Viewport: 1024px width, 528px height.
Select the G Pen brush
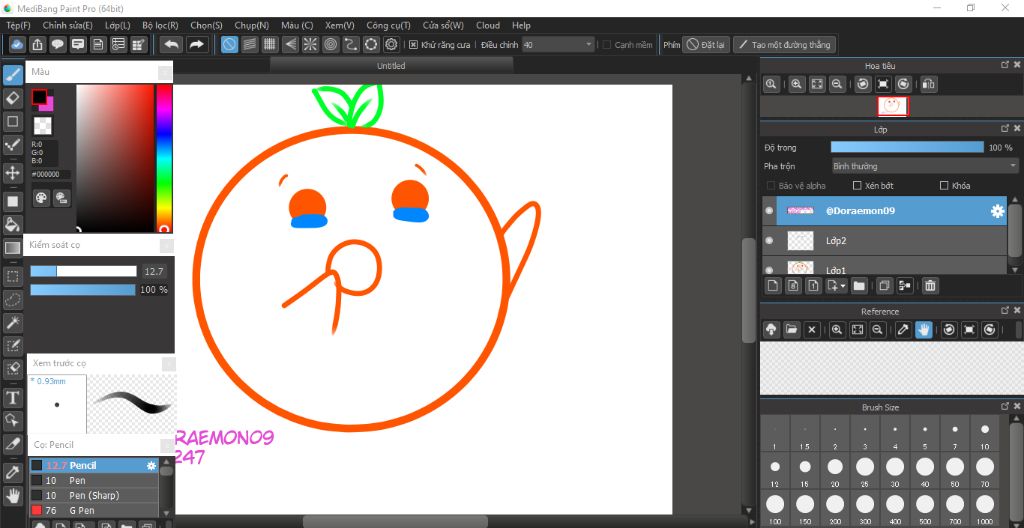point(93,510)
